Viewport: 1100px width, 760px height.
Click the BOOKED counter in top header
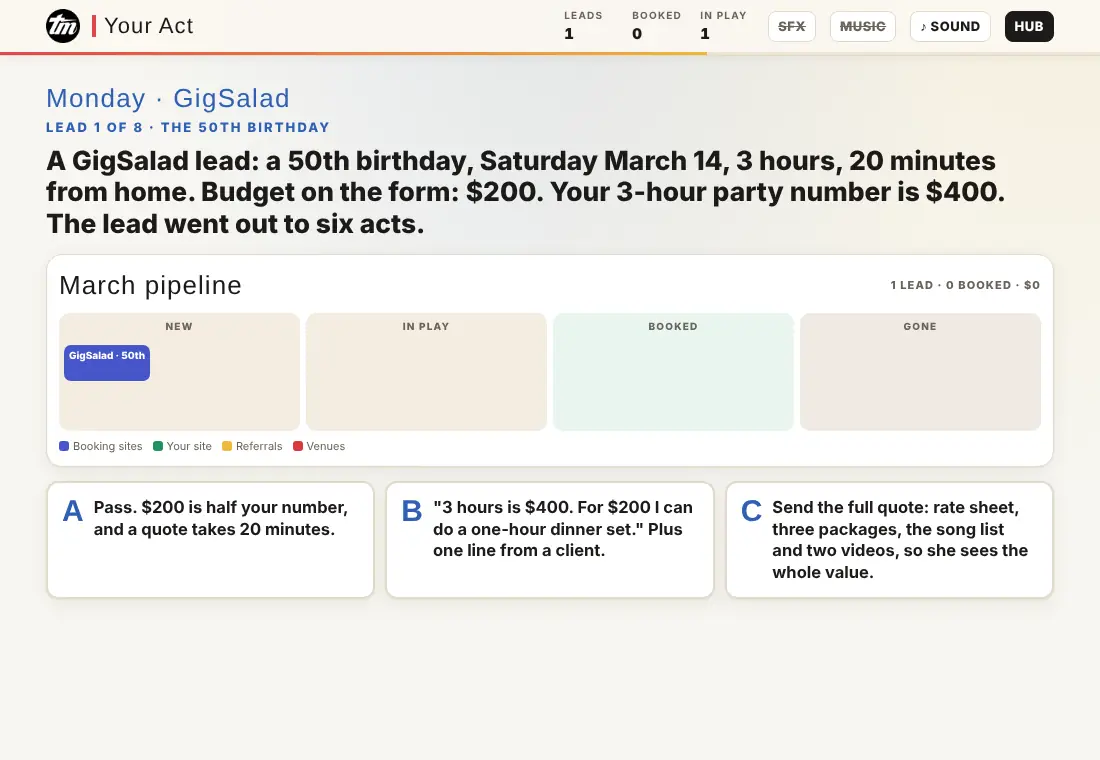[x=656, y=25]
